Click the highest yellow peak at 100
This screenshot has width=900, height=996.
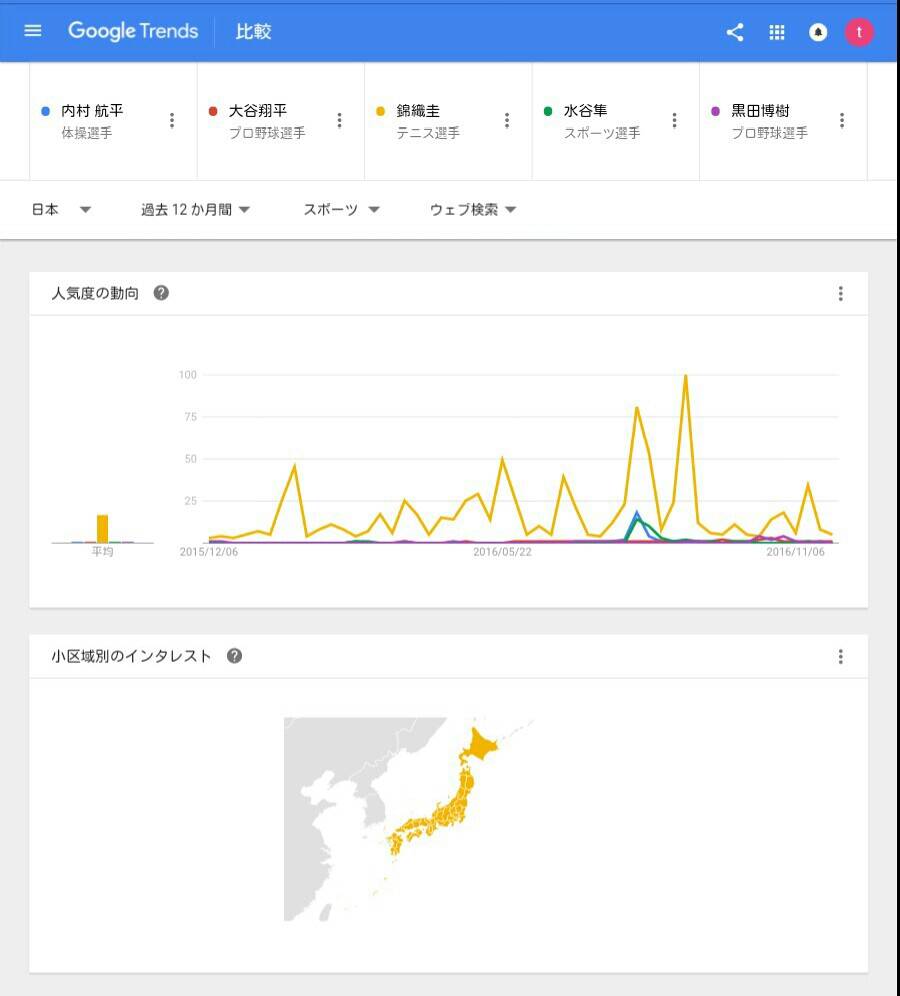coord(685,376)
